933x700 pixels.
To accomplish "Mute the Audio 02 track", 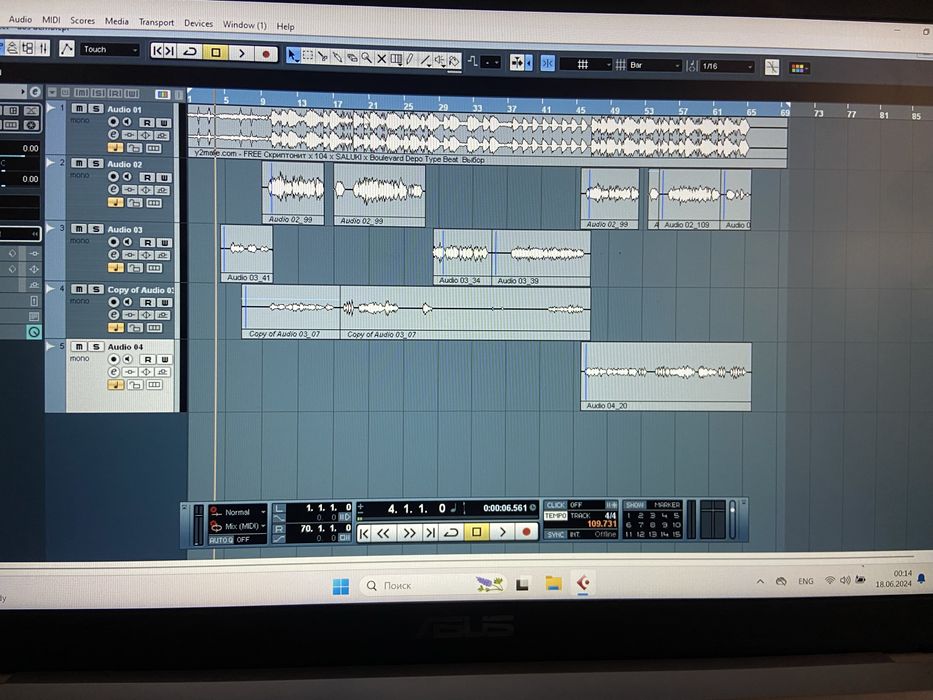I will (x=80, y=163).
